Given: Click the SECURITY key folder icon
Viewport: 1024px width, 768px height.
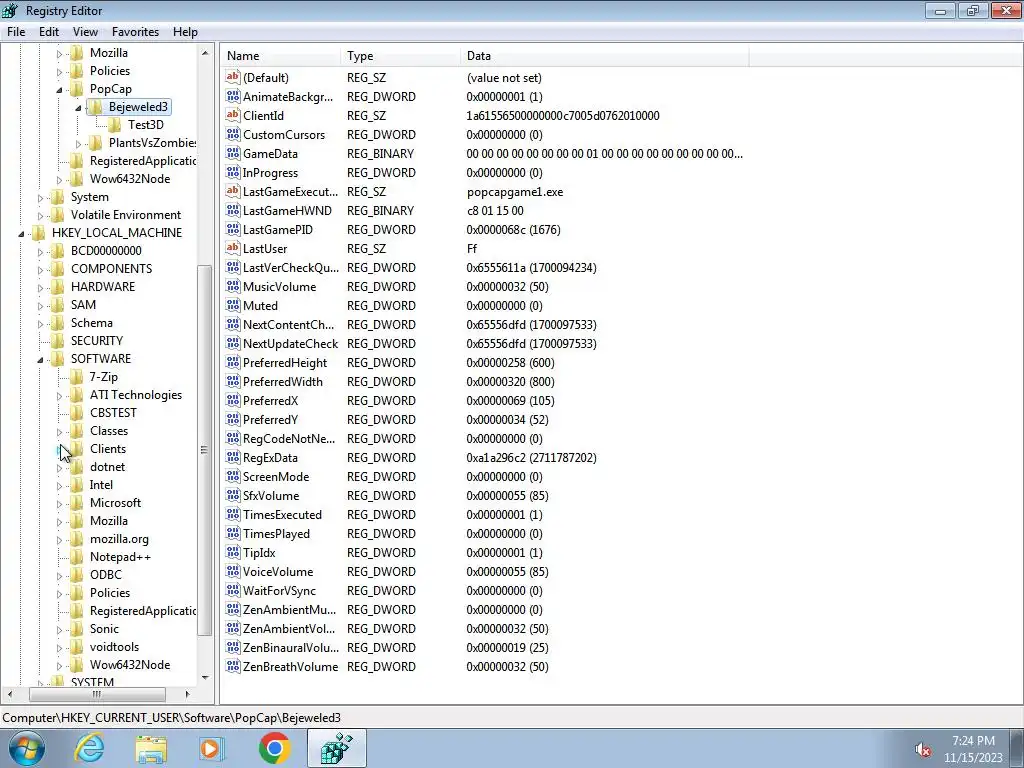Looking at the screenshot, I should (x=57, y=341).
